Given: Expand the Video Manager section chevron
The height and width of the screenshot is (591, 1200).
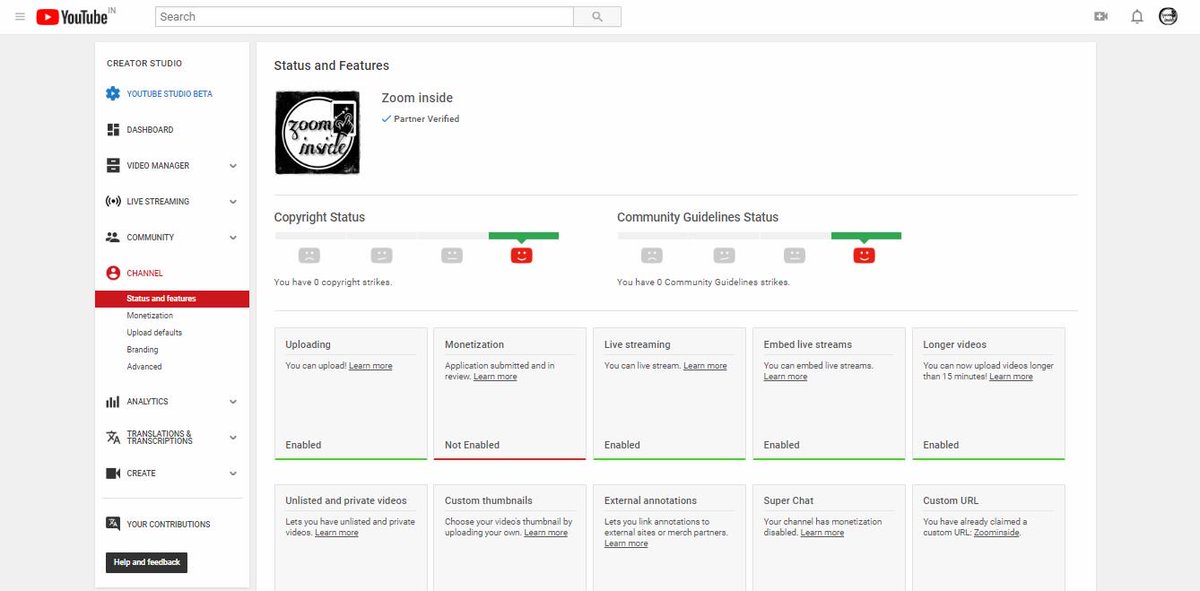Looking at the screenshot, I should coord(233,166).
